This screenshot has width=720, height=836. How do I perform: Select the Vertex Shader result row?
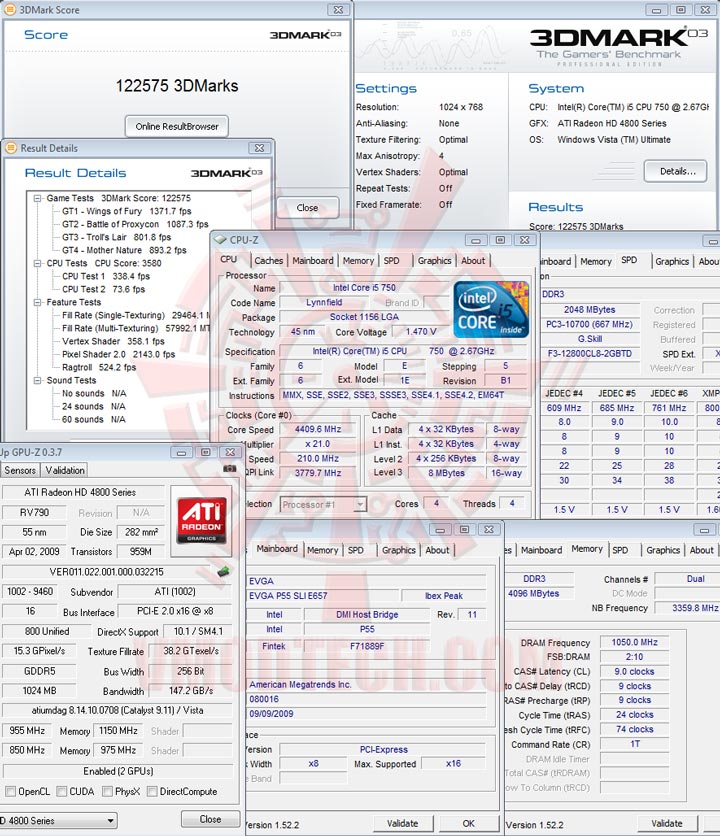113,341
